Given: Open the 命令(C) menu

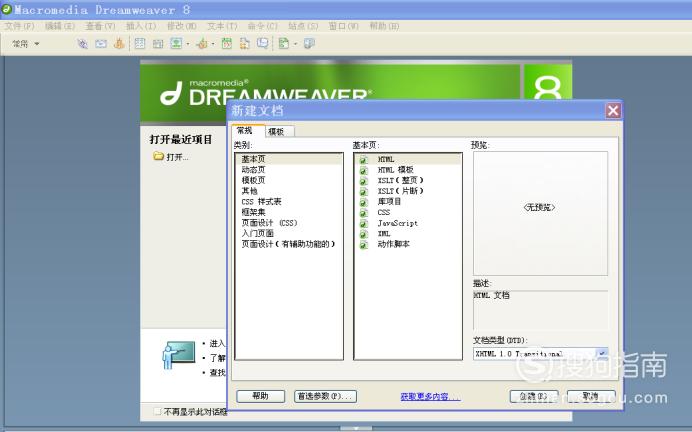Looking at the screenshot, I should click(x=263, y=26).
